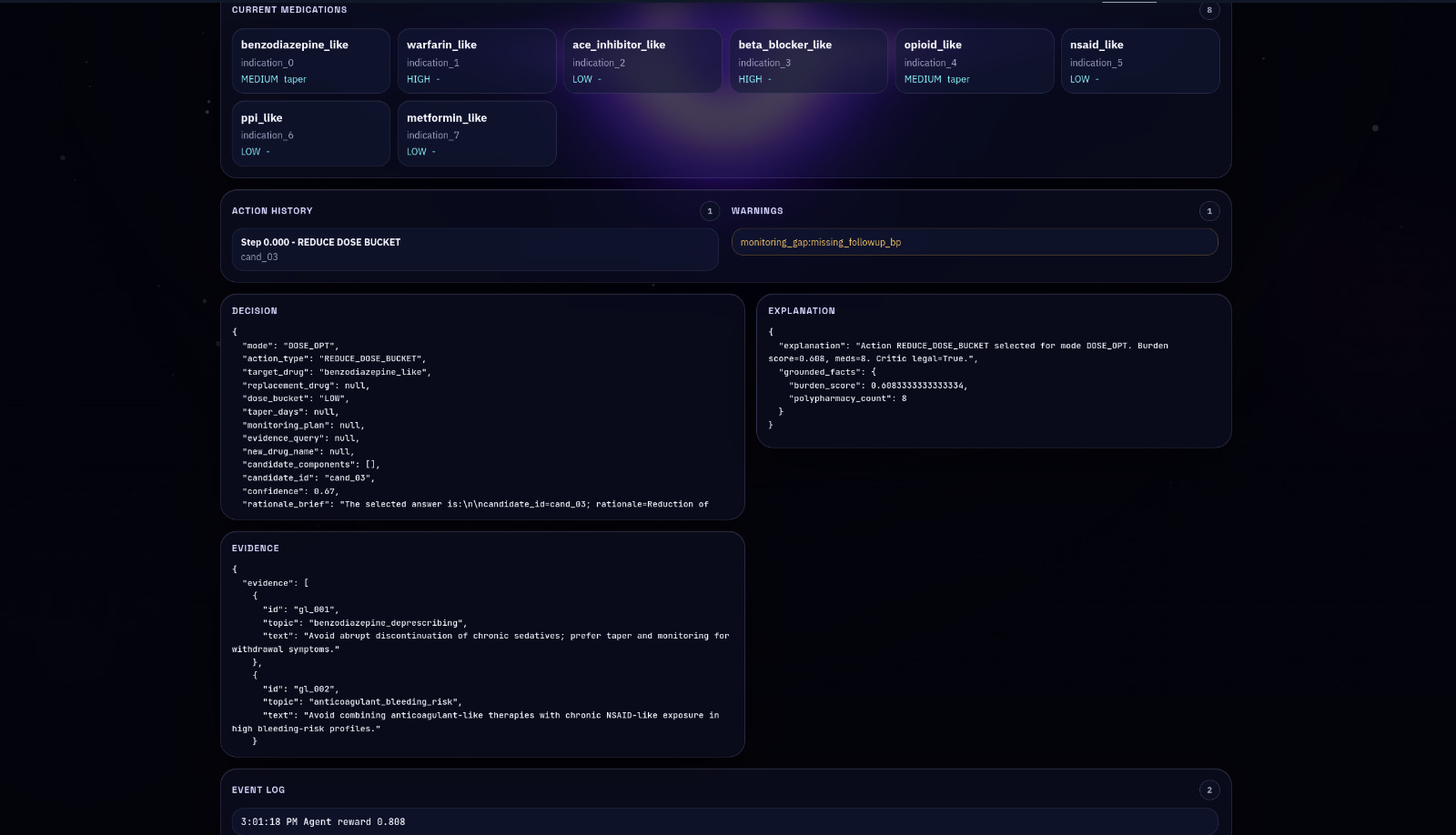Click the DECISION panel heading
This screenshot has height=835, width=1456.
[x=255, y=311]
